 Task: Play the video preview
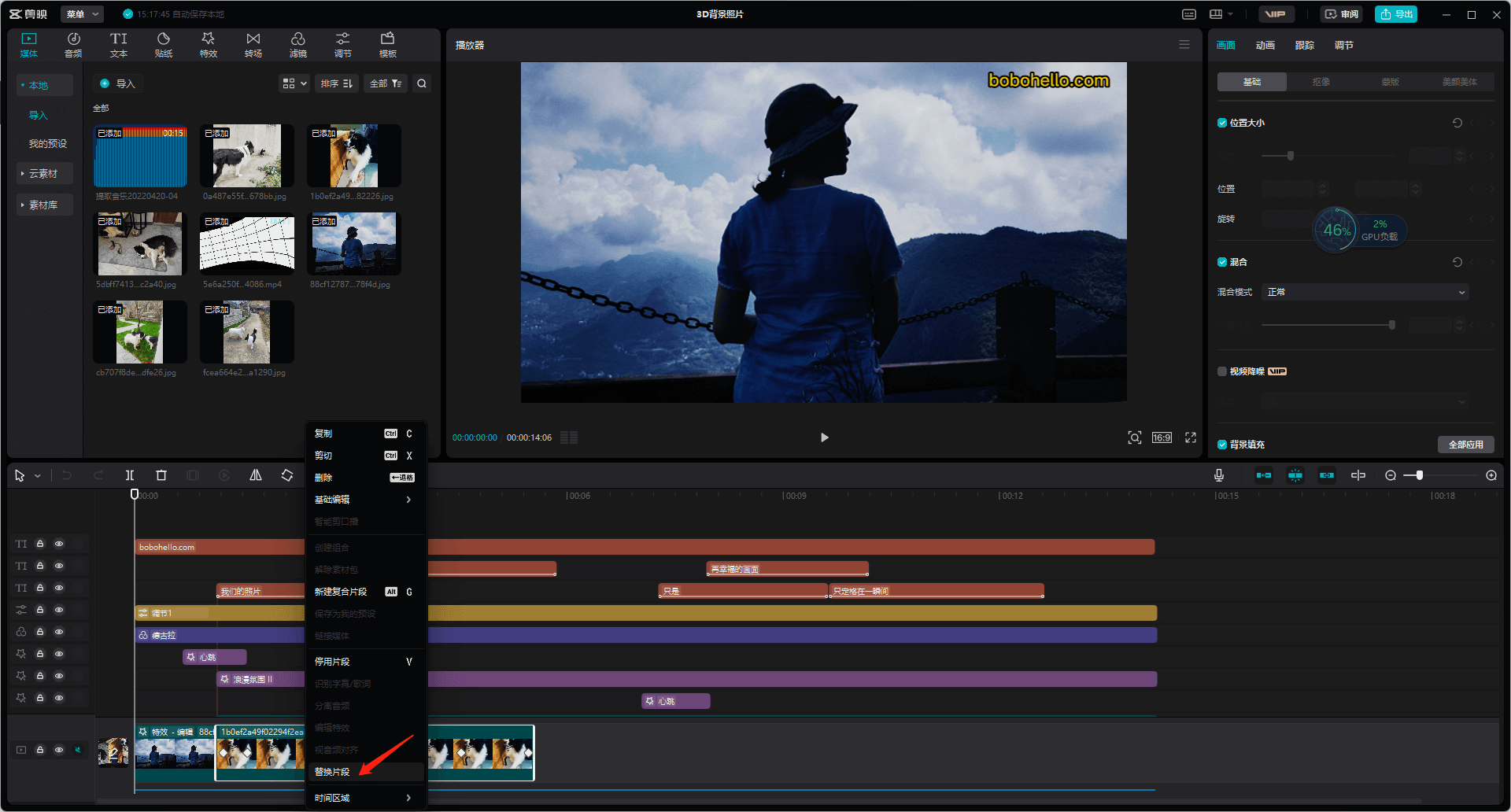(x=824, y=437)
